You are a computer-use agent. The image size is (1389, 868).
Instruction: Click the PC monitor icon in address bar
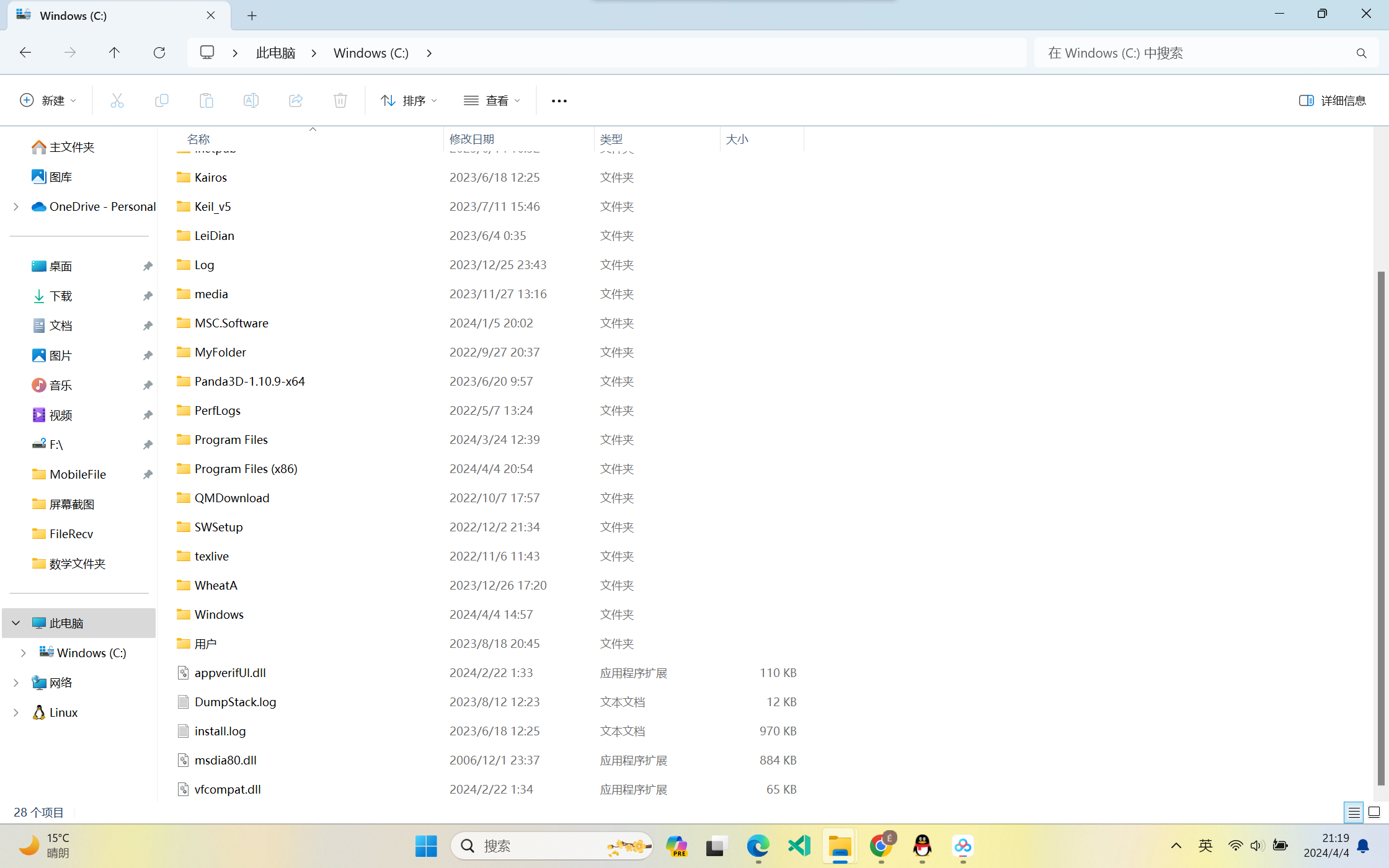pos(207,53)
